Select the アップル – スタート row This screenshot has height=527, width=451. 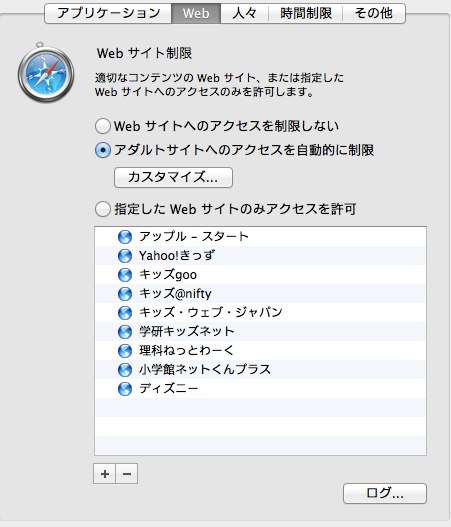coord(260,237)
